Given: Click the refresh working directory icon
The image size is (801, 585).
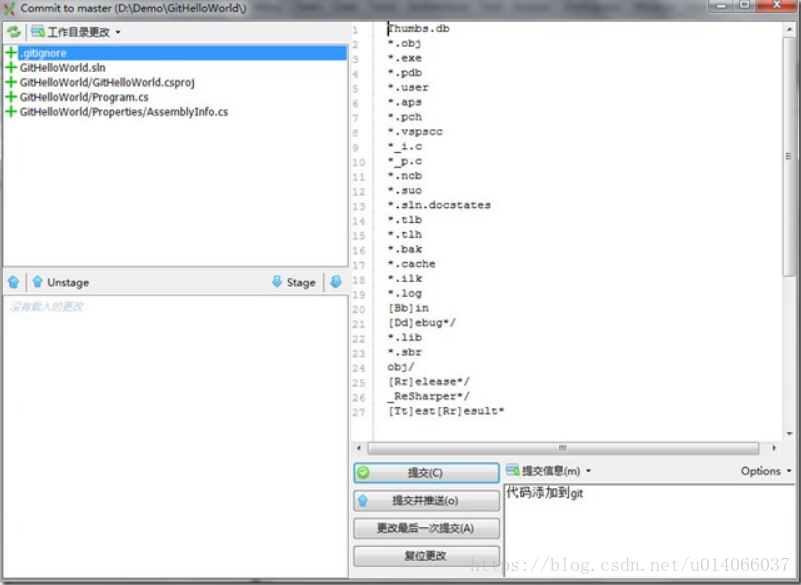Looking at the screenshot, I should pyautogui.click(x=13, y=31).
